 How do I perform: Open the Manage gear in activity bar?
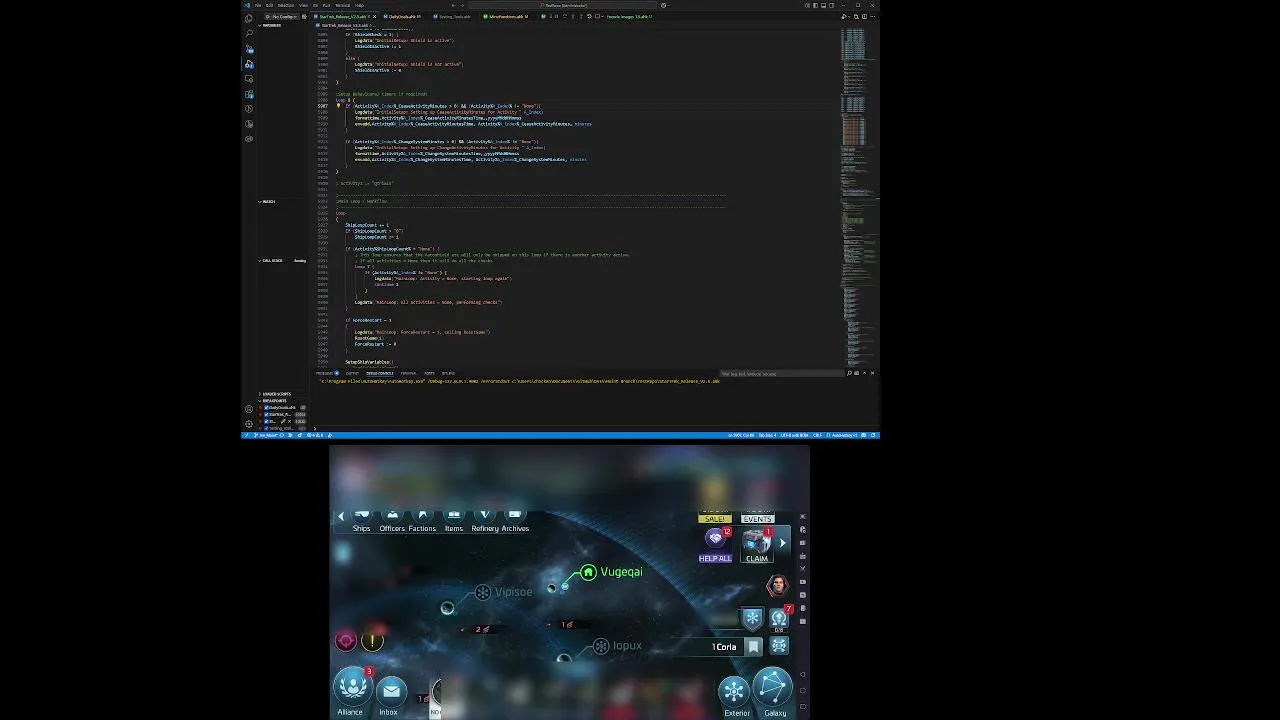[x=249, y=423]
